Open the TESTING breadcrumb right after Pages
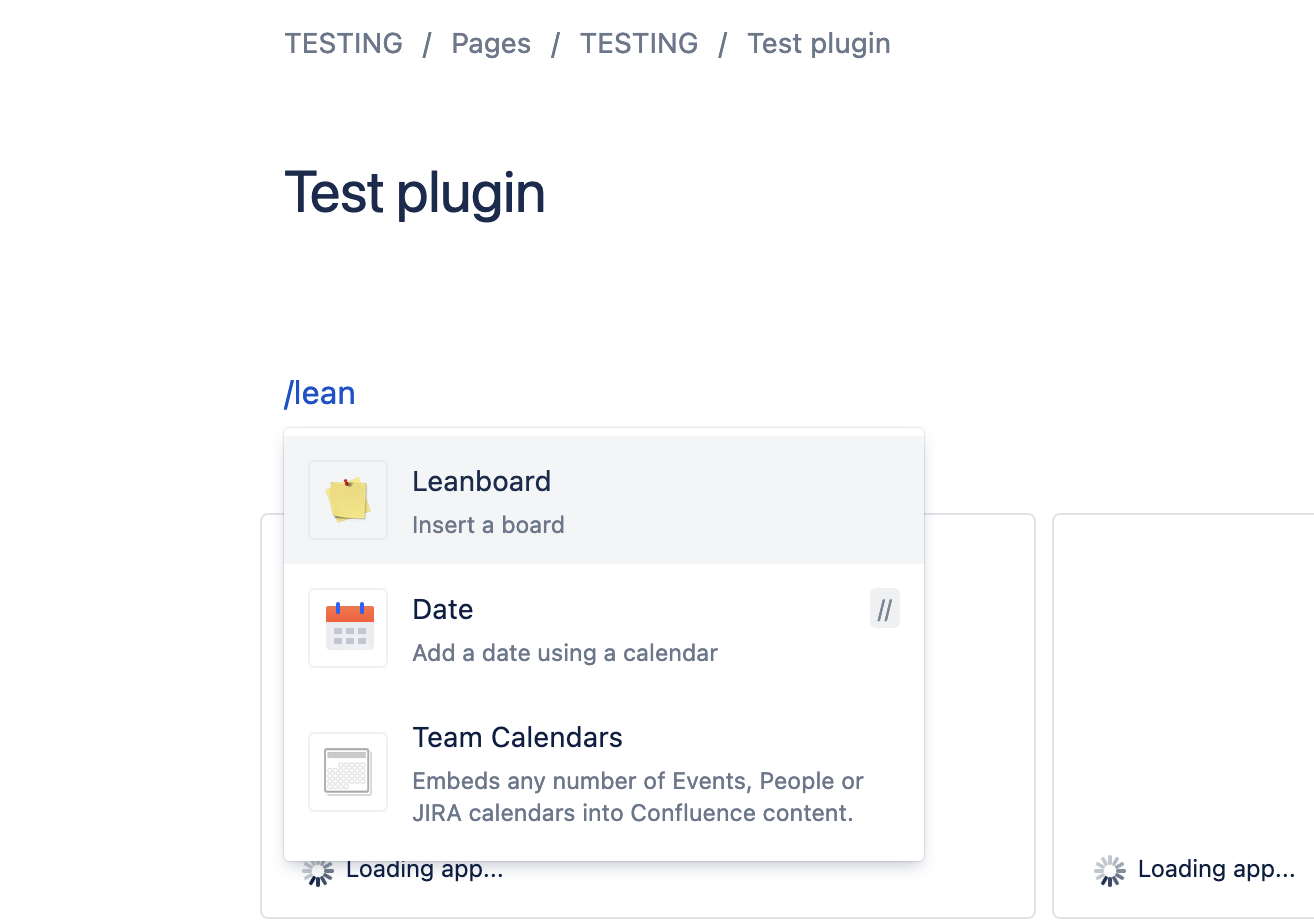 pos(639,44)
